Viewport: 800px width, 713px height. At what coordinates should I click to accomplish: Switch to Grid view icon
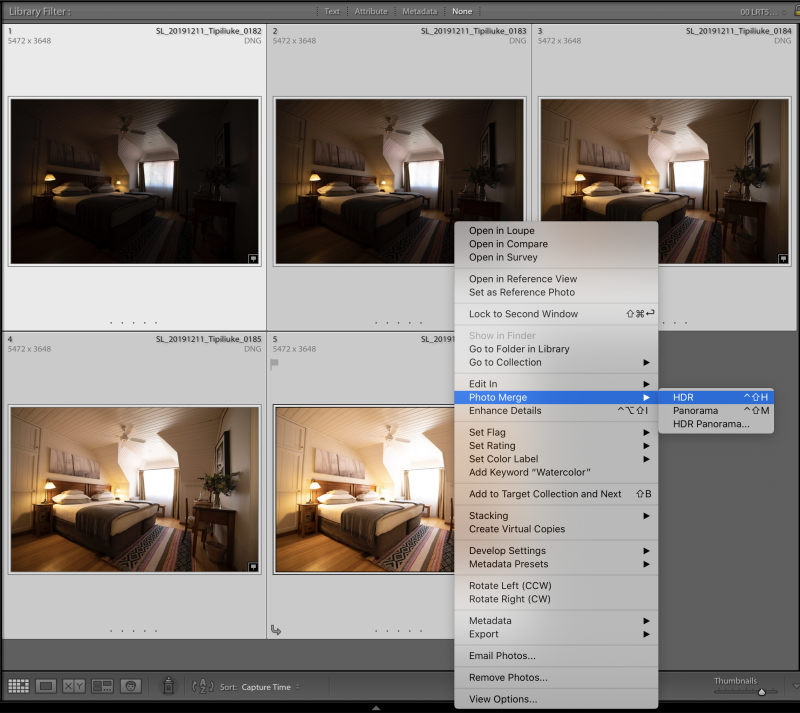click(18, 686)
